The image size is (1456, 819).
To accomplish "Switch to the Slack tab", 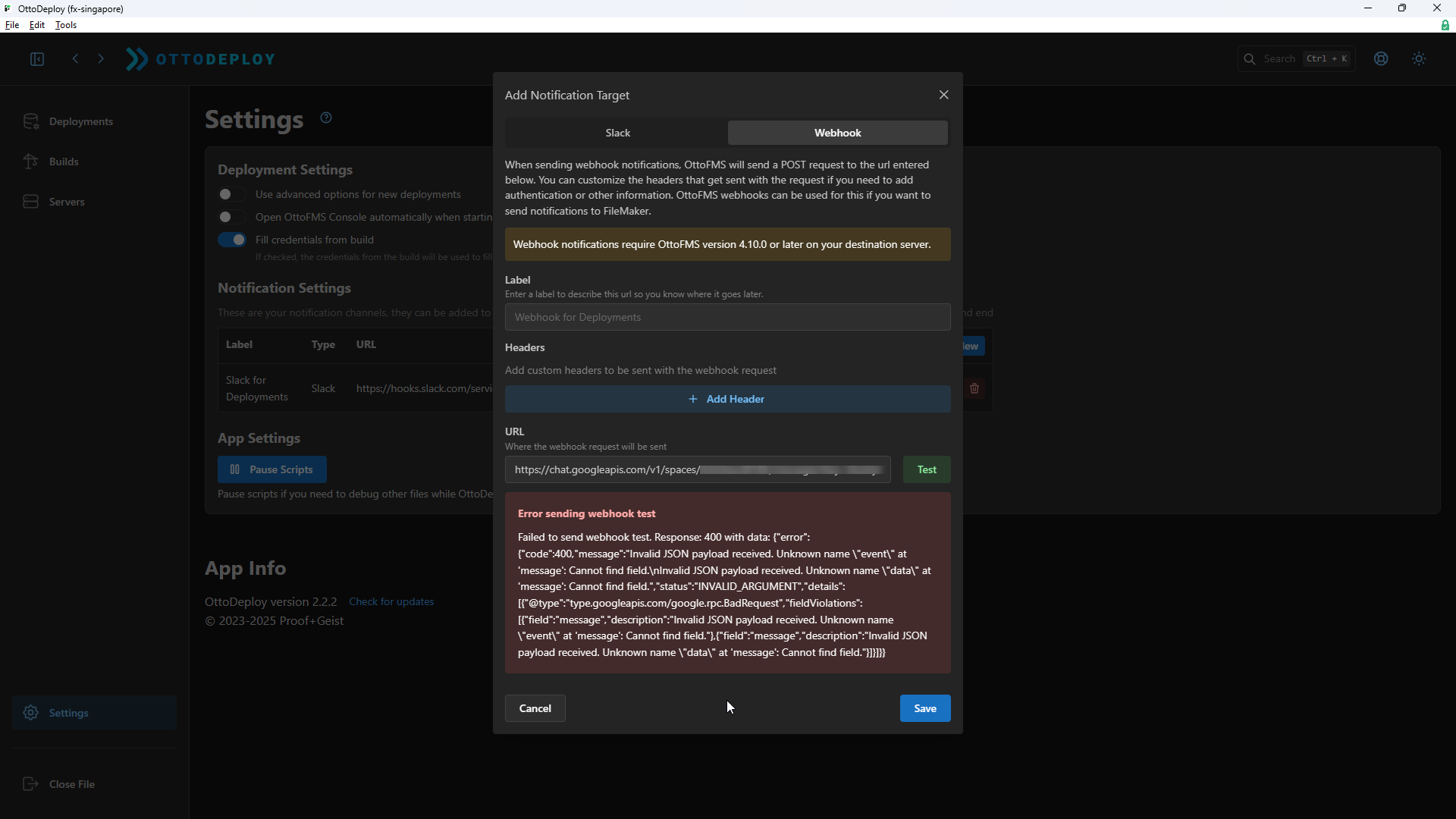I will [617, 133].
